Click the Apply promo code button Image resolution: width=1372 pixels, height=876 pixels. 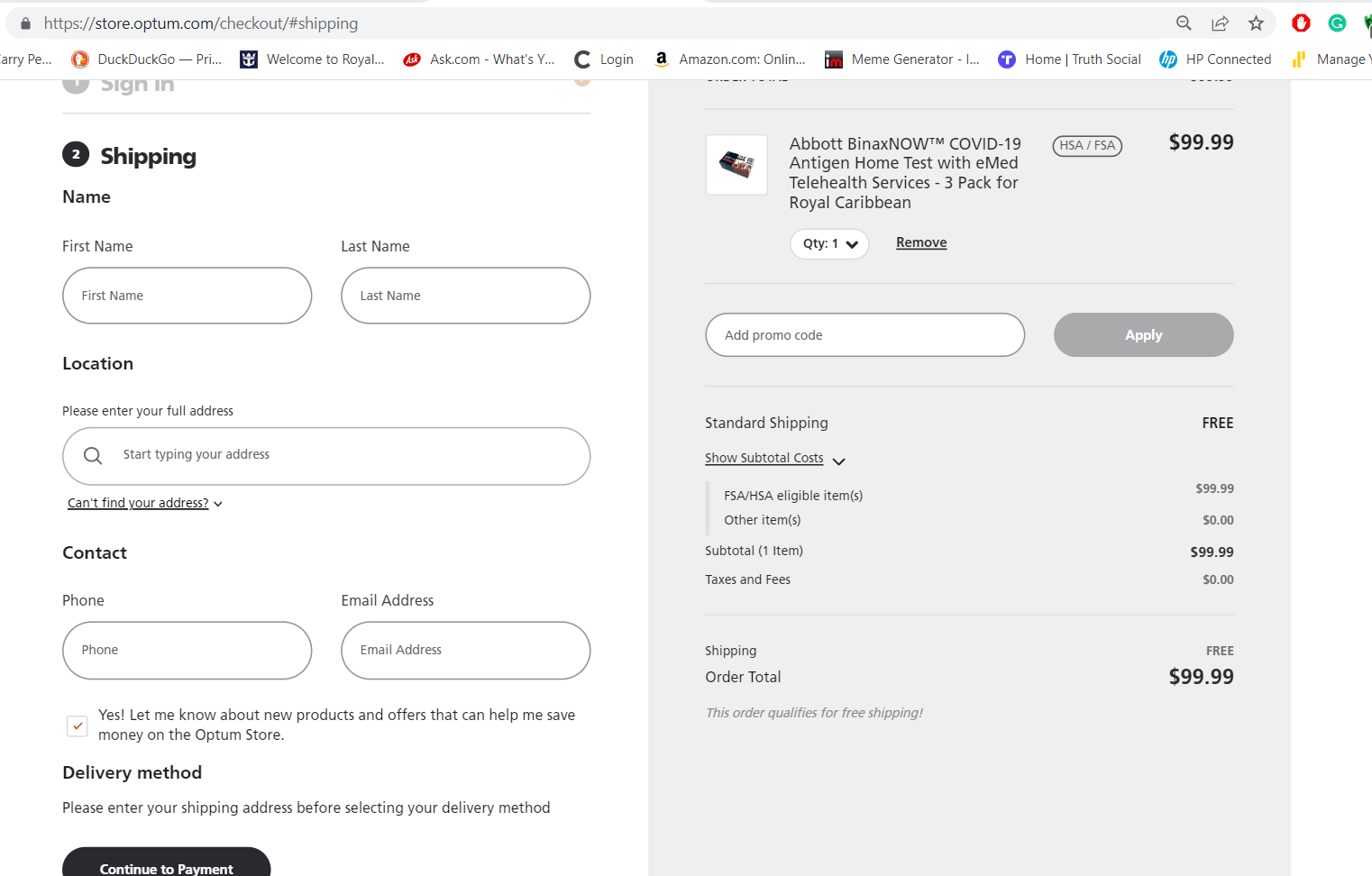point(1143,335)
